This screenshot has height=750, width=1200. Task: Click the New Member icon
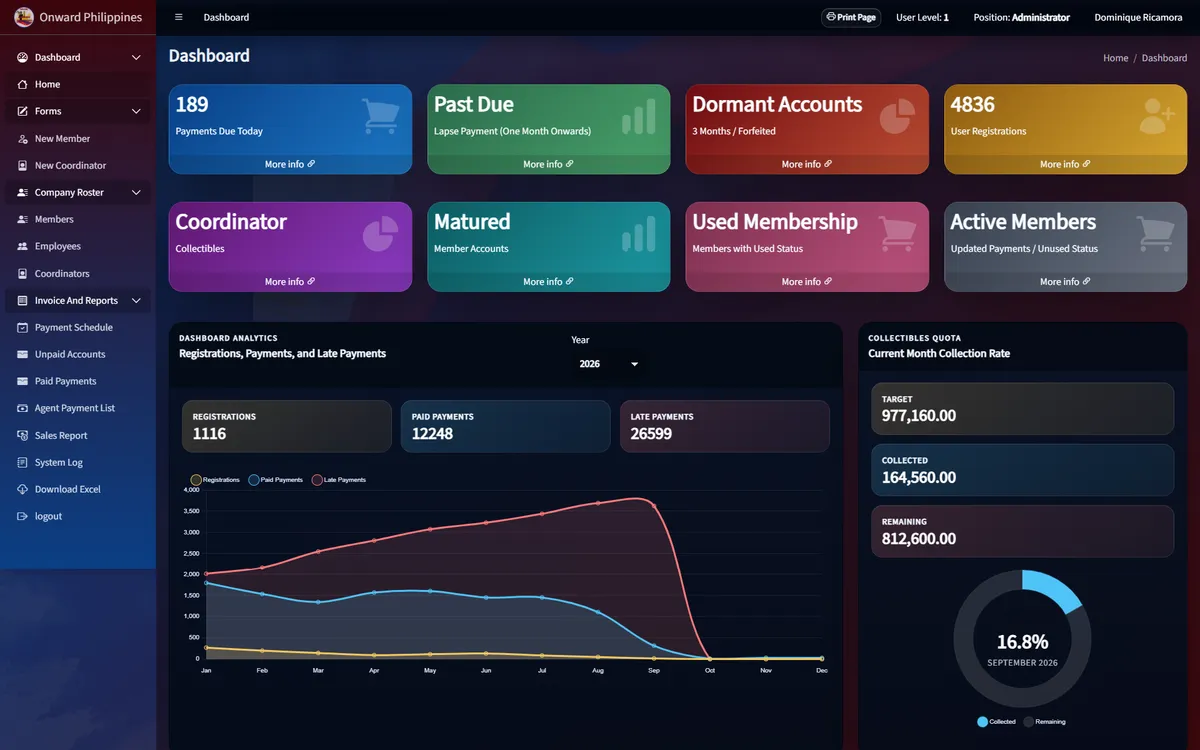tap(22, 138)
